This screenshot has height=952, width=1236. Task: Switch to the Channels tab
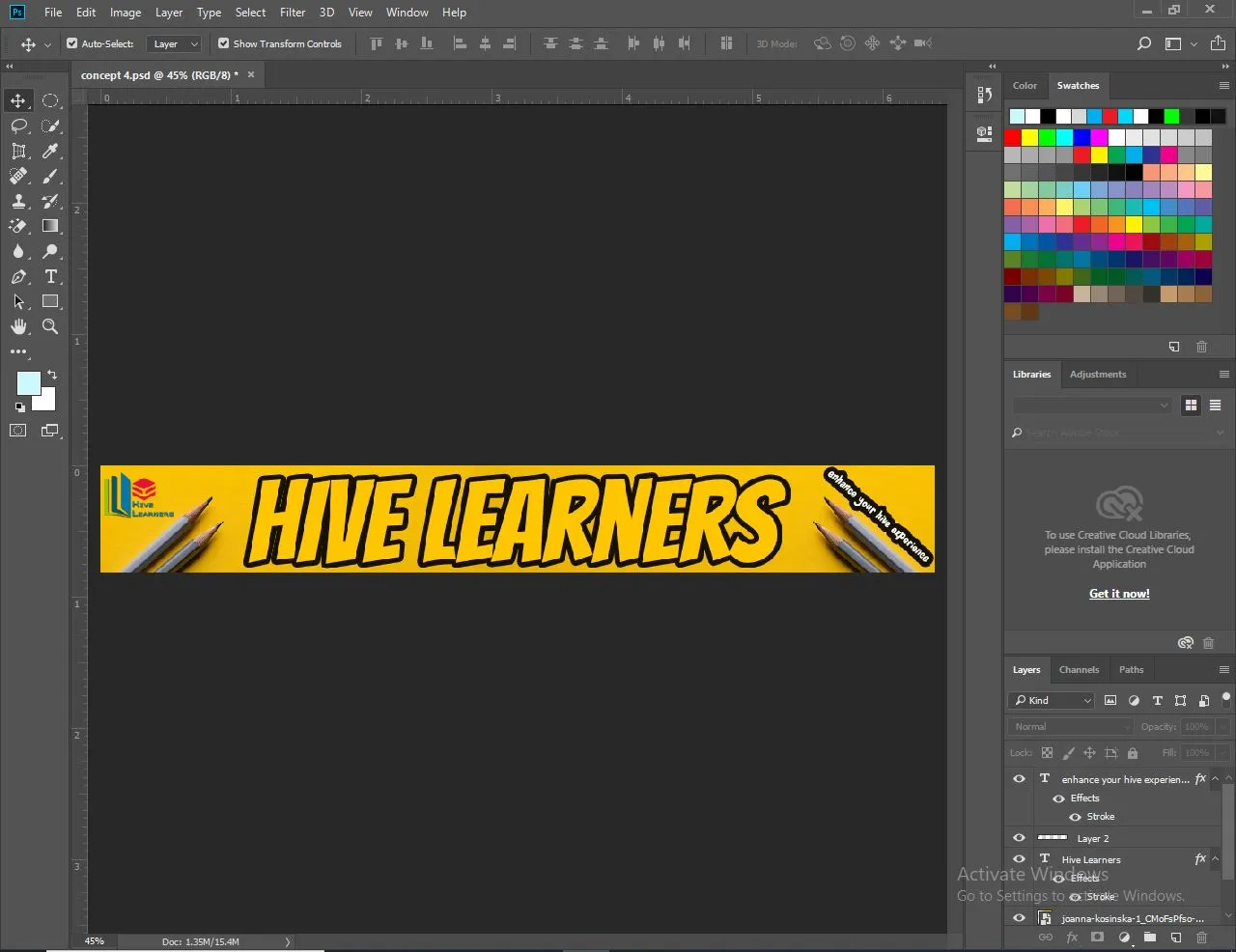1079,669
